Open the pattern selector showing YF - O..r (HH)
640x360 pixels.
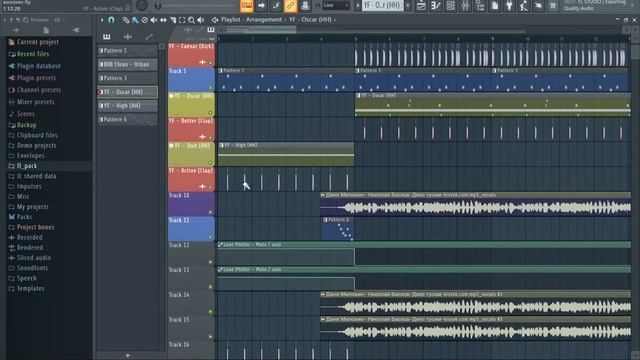click(x=382, y=5)
